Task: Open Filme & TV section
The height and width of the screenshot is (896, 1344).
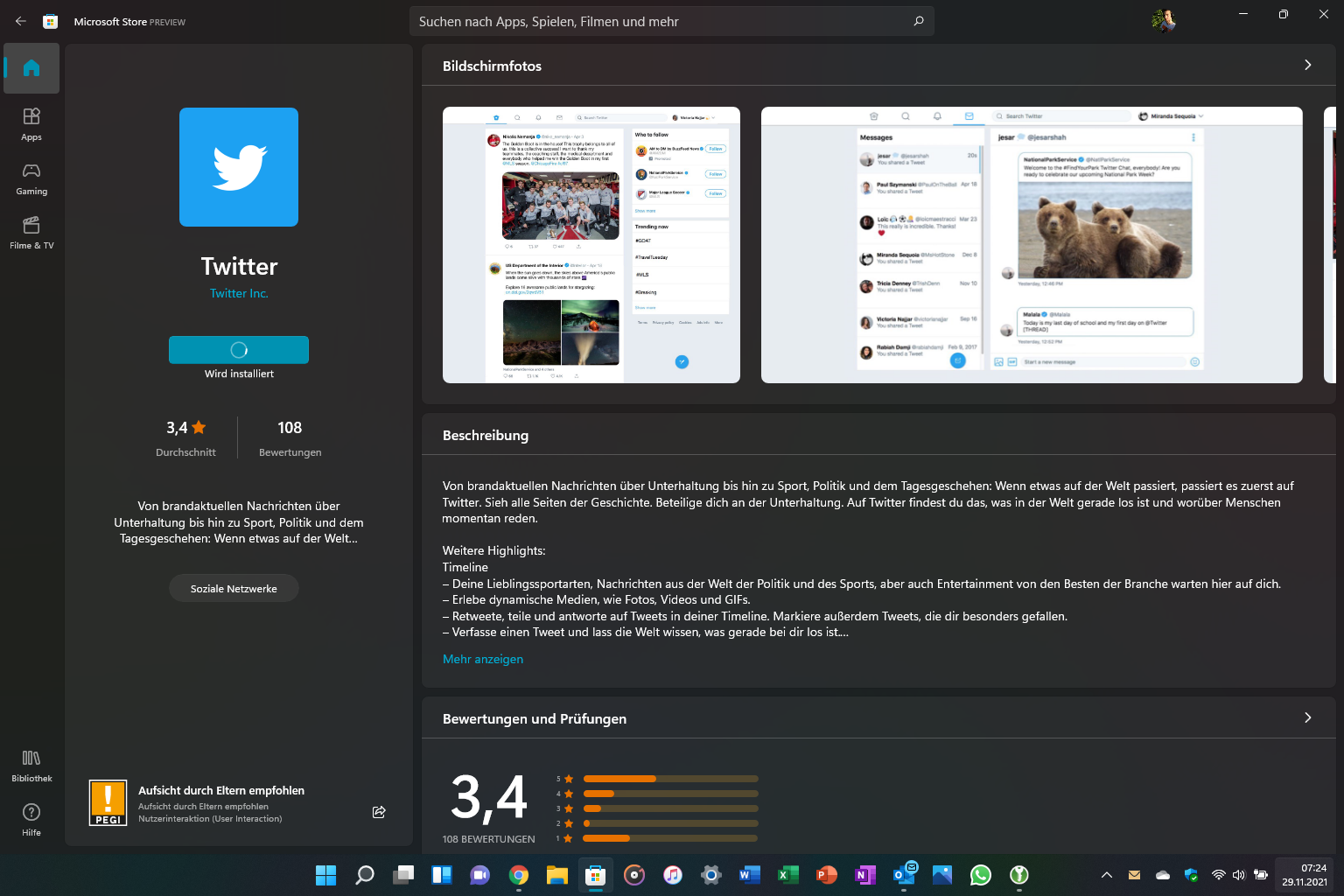Action: point(31,232)
